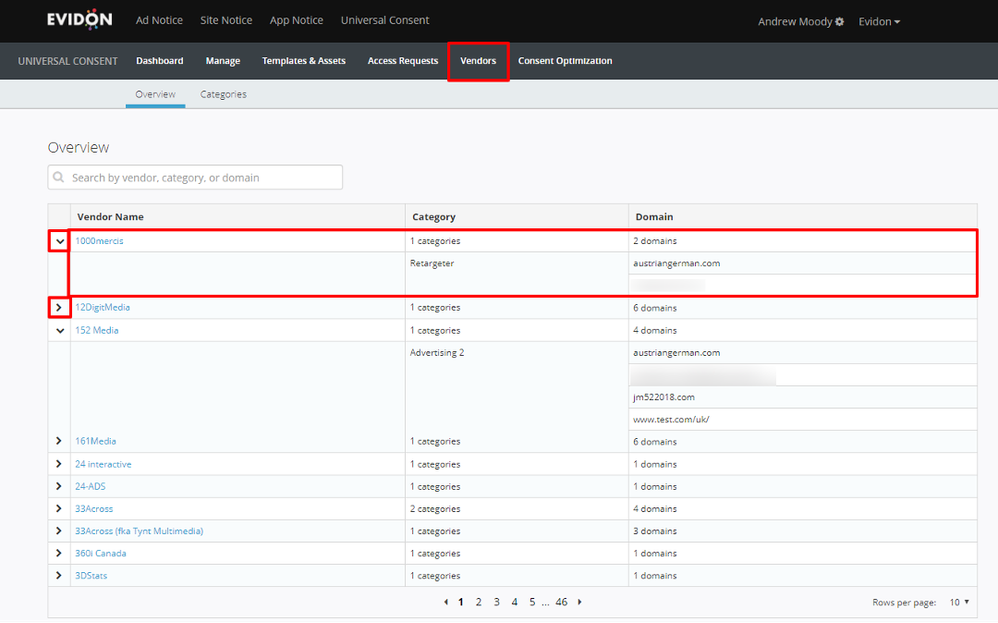Image resolution: width=998 pixels, height=623 pixels.
Task: Open the Evidon account dropdown
Action: [x=879, y=22]
